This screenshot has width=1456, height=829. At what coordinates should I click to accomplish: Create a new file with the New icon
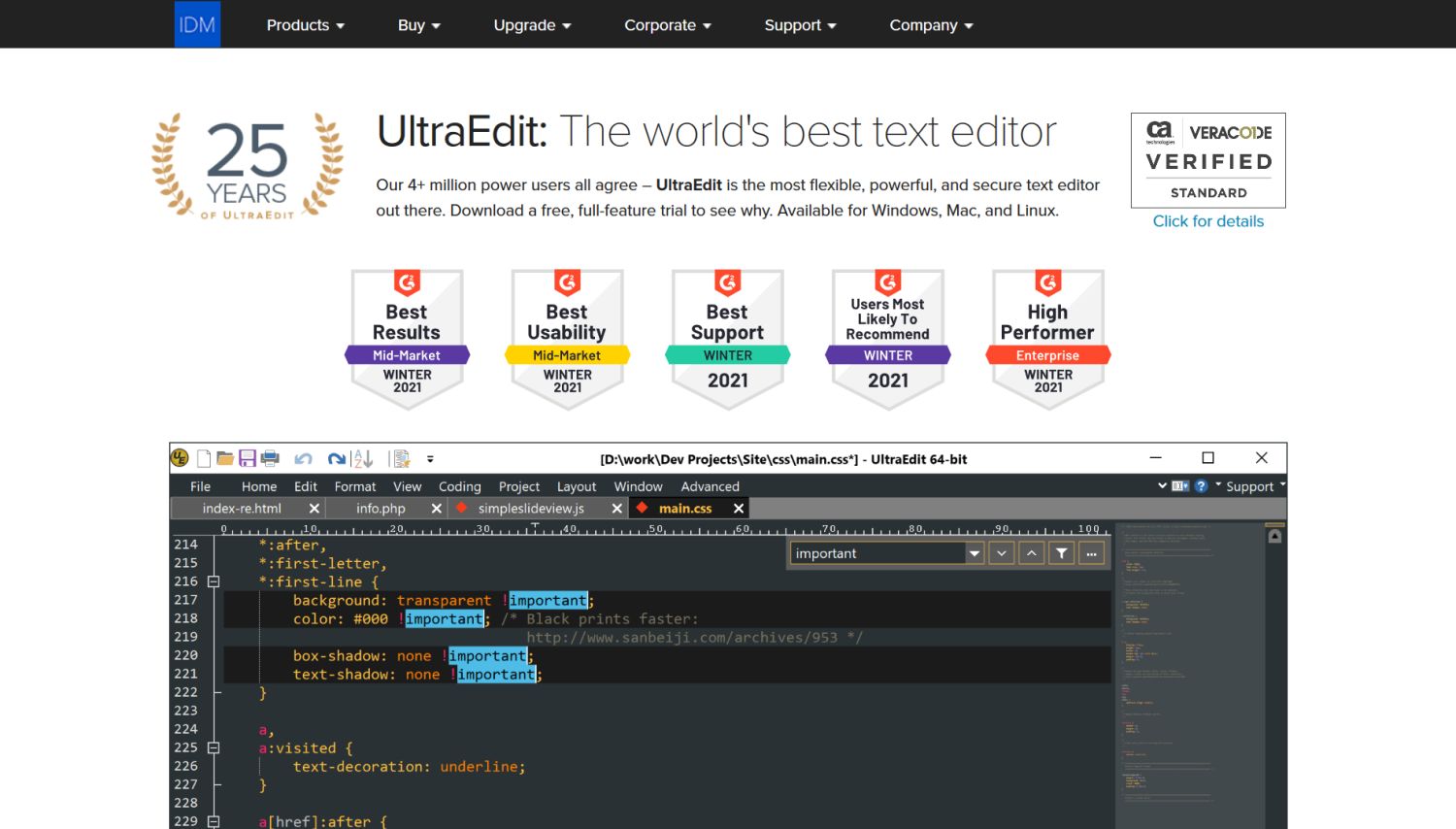pyautogui.click(x=204, y=458)
